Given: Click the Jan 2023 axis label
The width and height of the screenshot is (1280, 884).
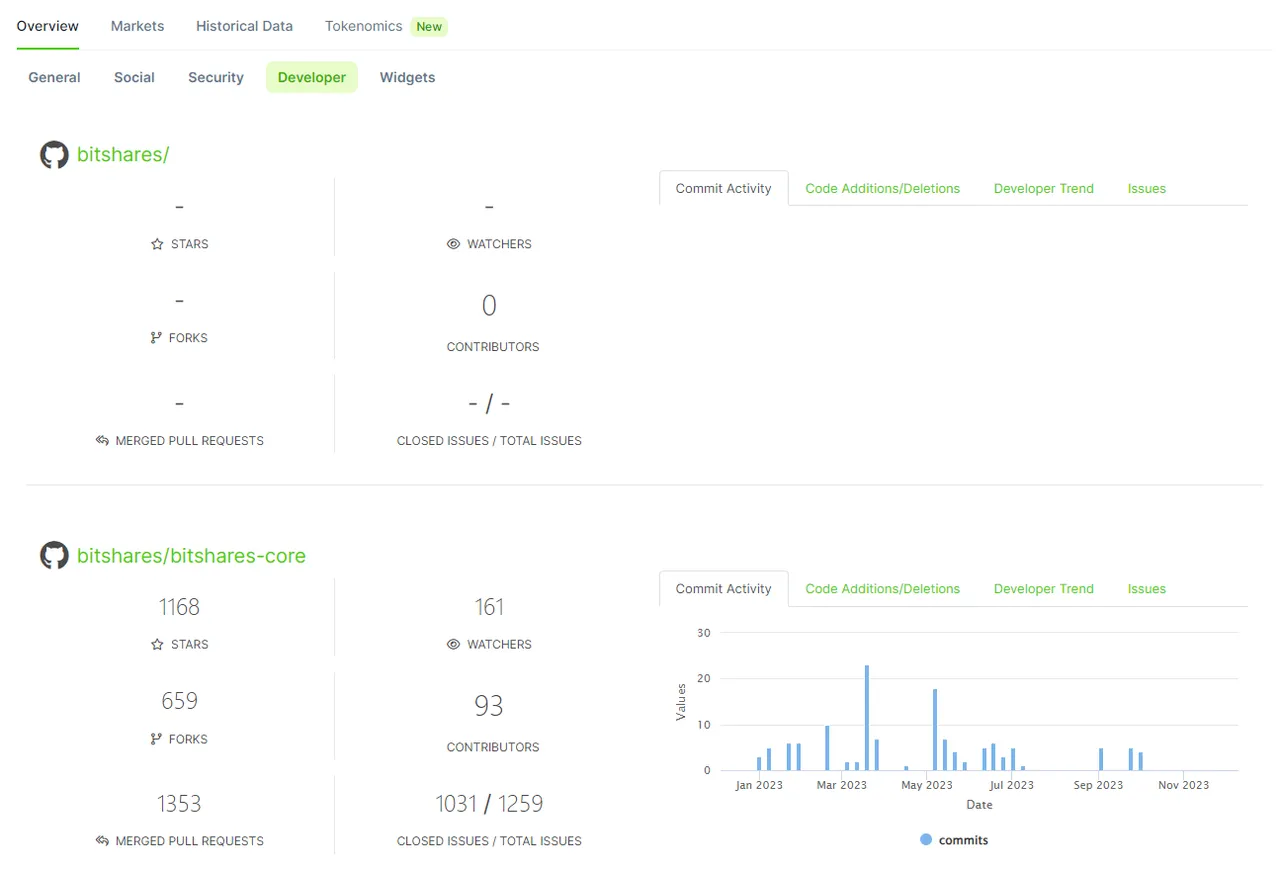Looking at the screenshot, I should click(759, 785).
